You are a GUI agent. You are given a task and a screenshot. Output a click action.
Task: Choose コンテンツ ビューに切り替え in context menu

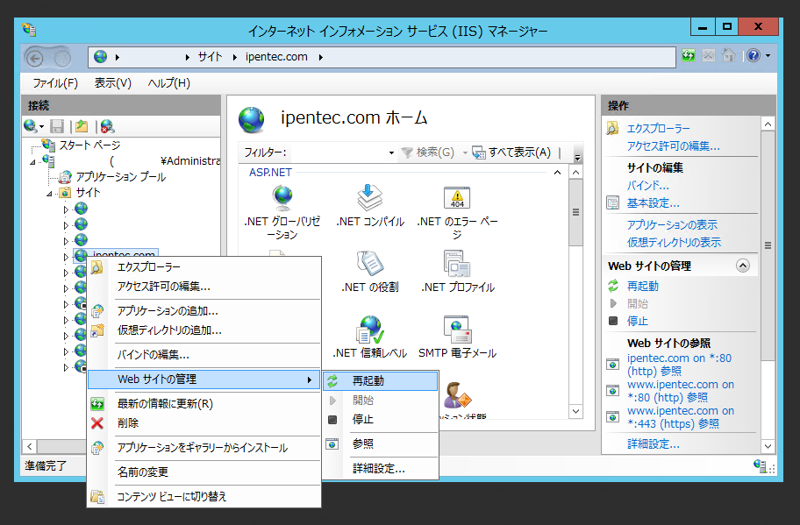click(204, 496)
